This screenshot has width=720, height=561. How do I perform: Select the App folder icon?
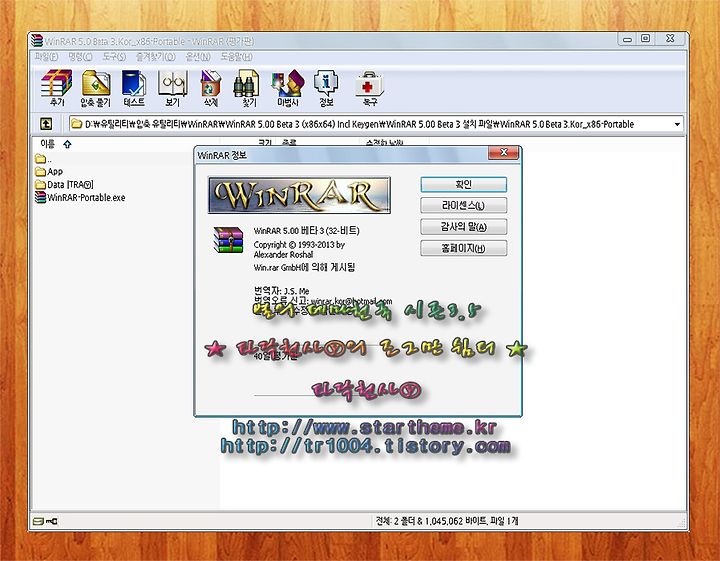tap(40, 172)
